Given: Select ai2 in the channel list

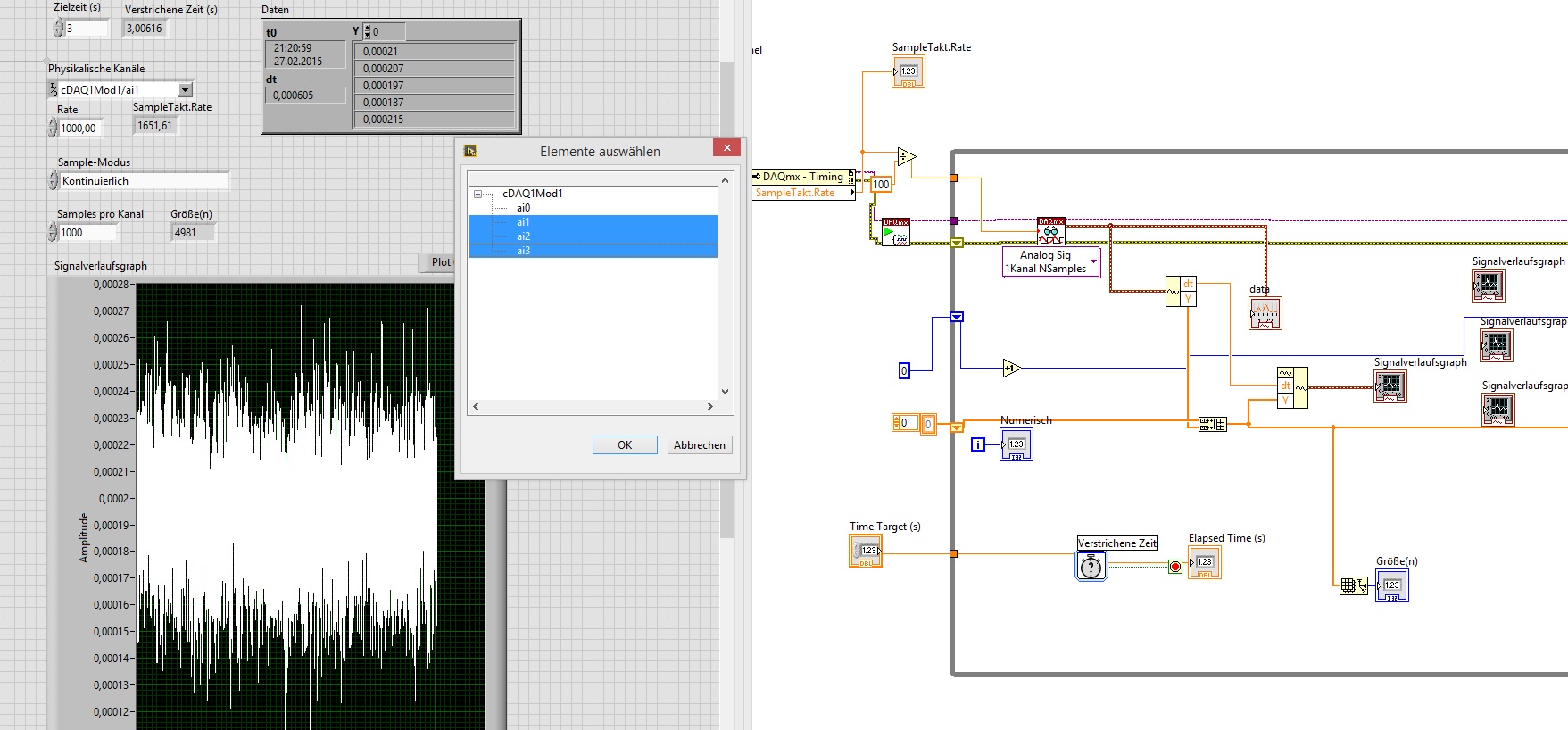Looking at the screenshot, I should (x=523, y=236).
